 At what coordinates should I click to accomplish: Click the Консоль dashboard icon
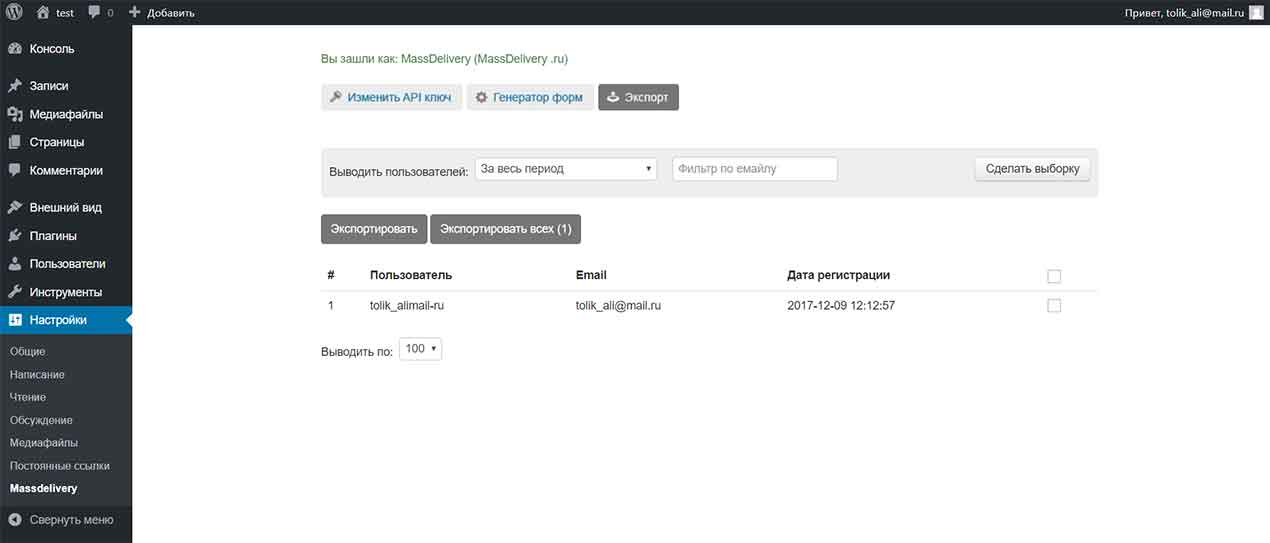pos(15,49)
